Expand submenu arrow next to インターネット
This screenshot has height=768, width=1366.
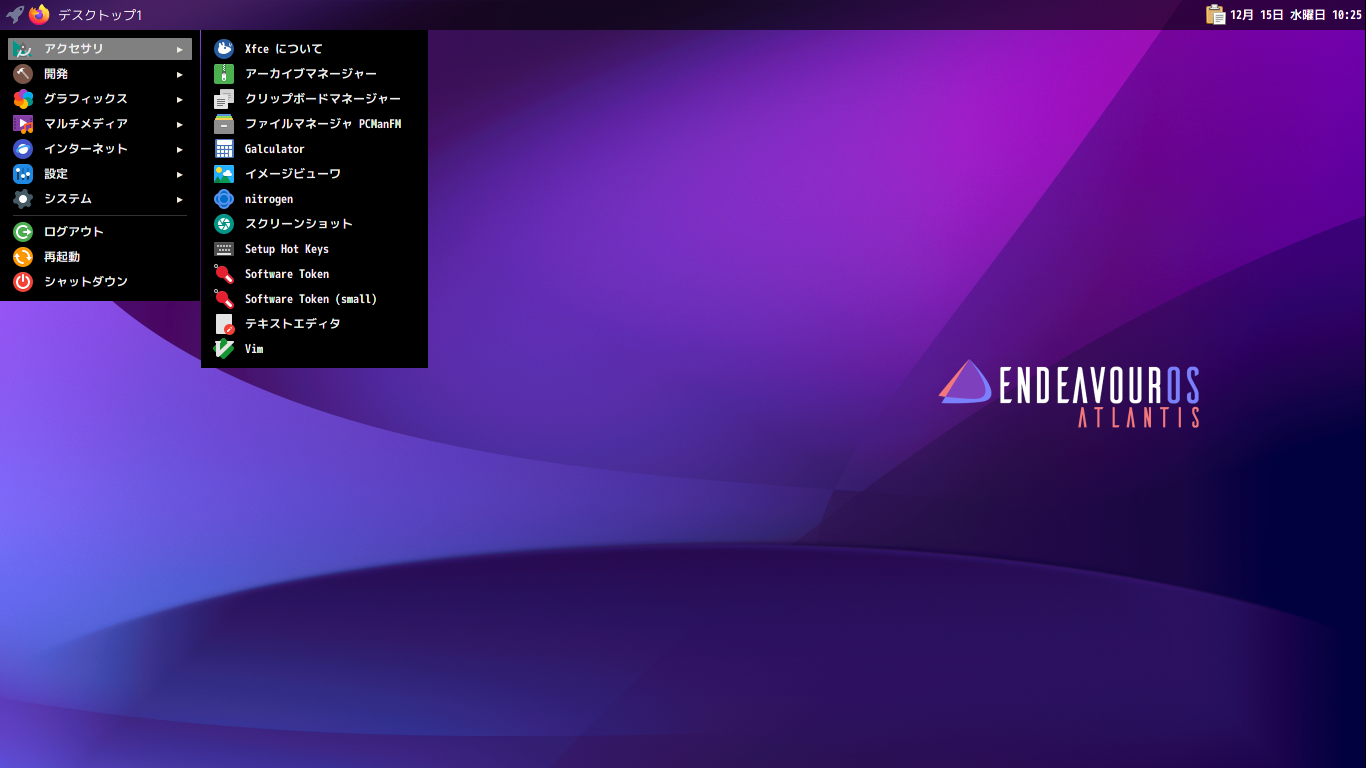(x=180, y=149)
